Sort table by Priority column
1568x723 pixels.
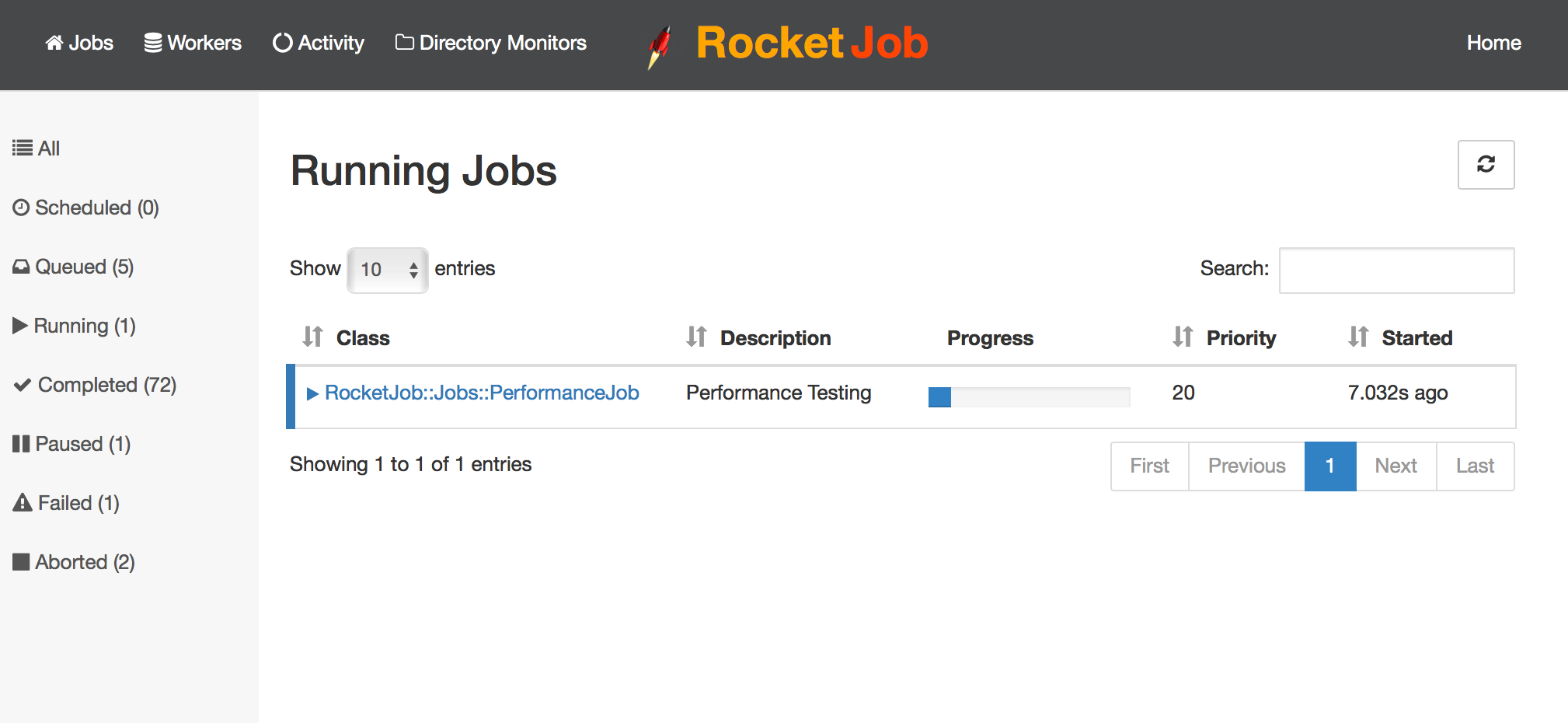(1224, 337)
